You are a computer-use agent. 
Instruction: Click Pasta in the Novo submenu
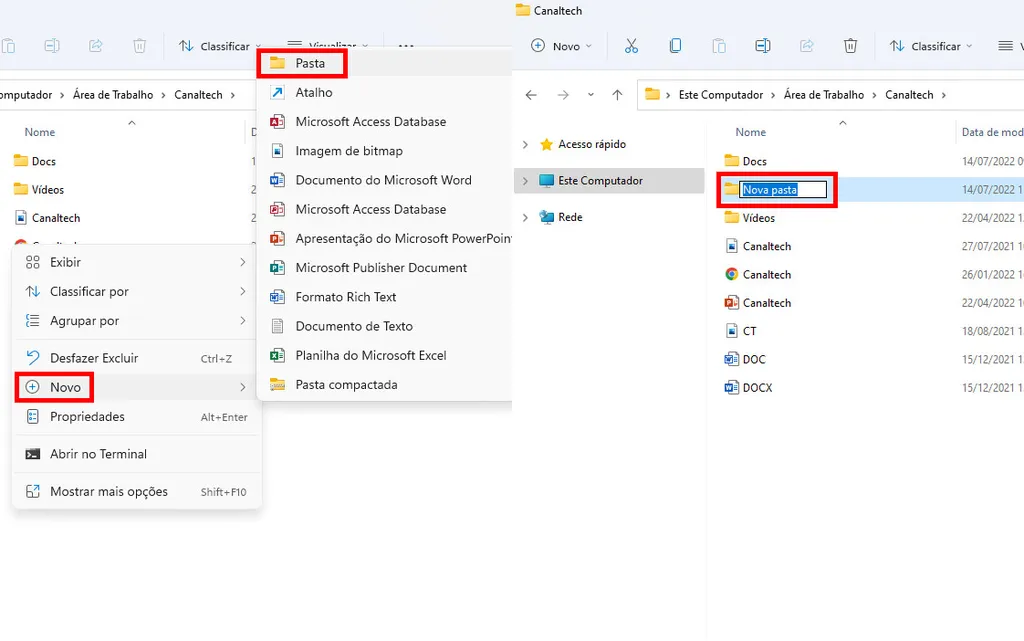[x=310, y=63]
